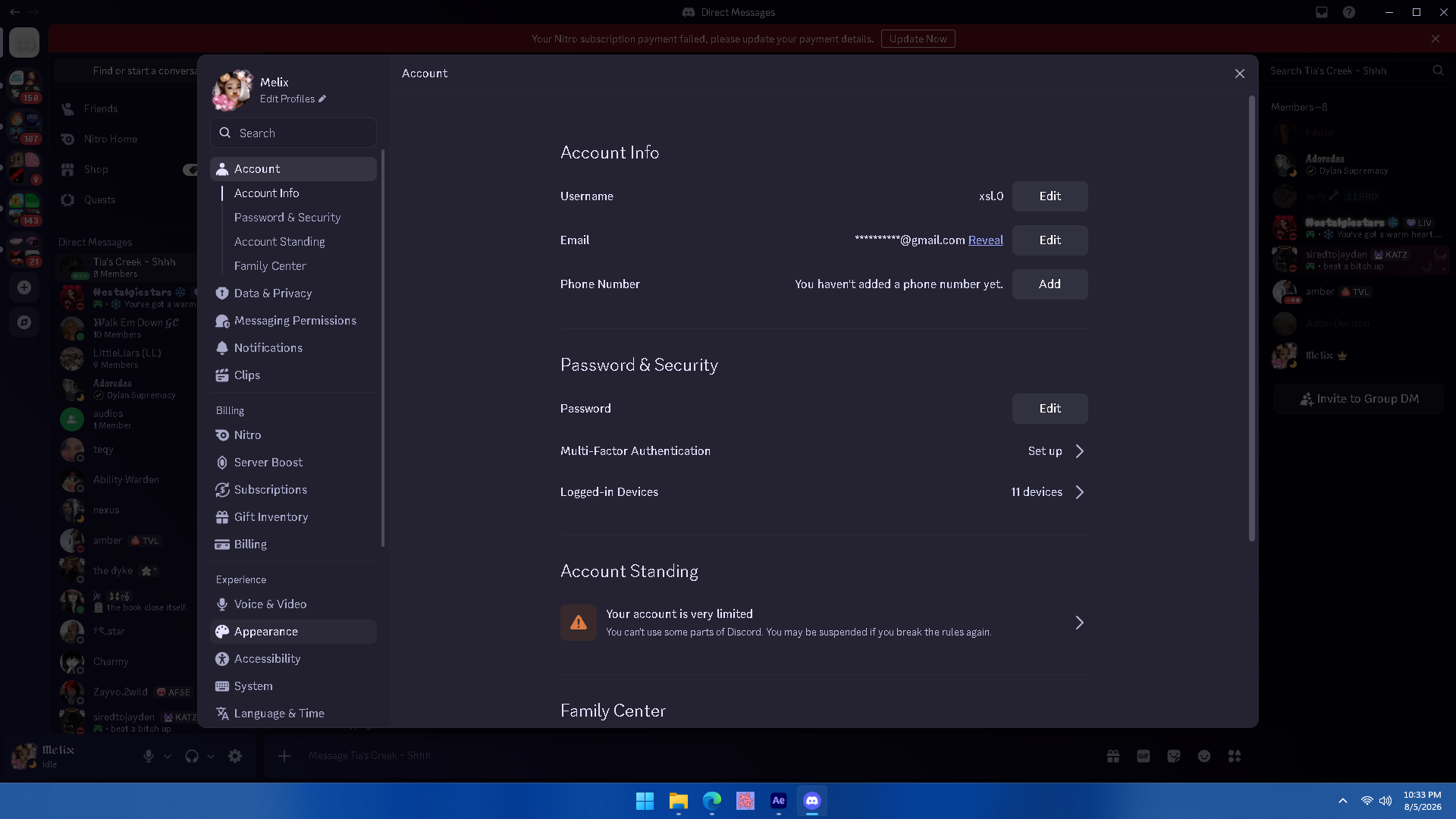Click the Add a Server plus icon

click(24, 287)
